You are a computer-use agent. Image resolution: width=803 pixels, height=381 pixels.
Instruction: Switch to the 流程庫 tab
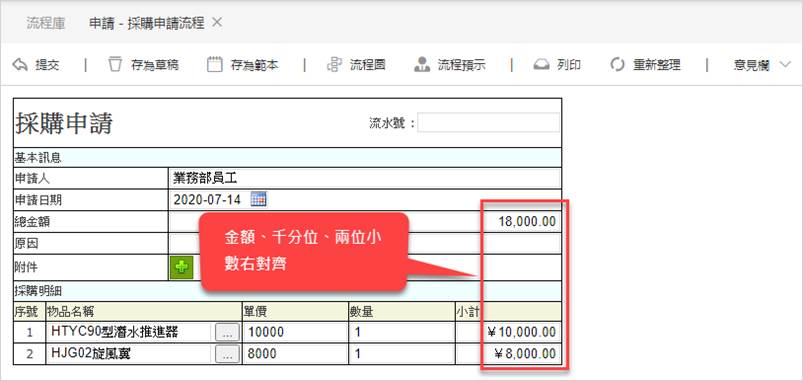coord(46,24)
